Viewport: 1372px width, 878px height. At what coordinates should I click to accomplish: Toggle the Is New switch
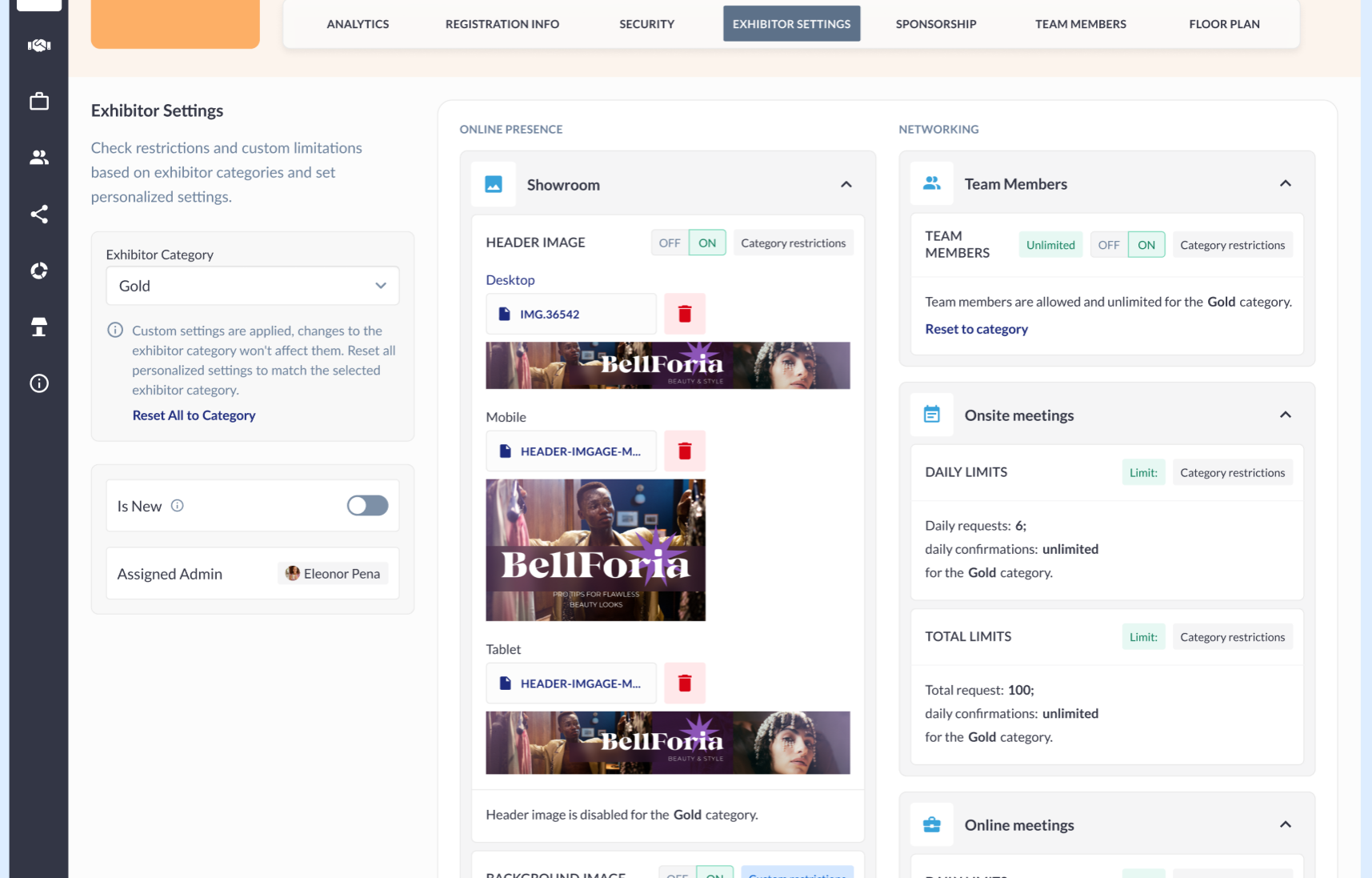368,505
